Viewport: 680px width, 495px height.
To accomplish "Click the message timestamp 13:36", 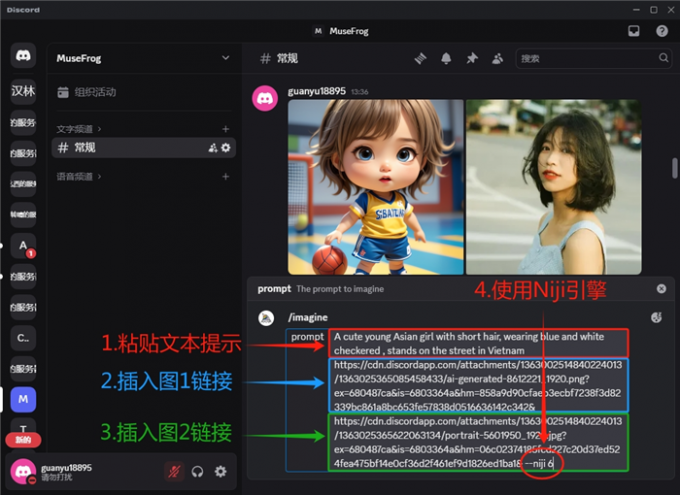I will pyautogui.click(x=360, y=92).
